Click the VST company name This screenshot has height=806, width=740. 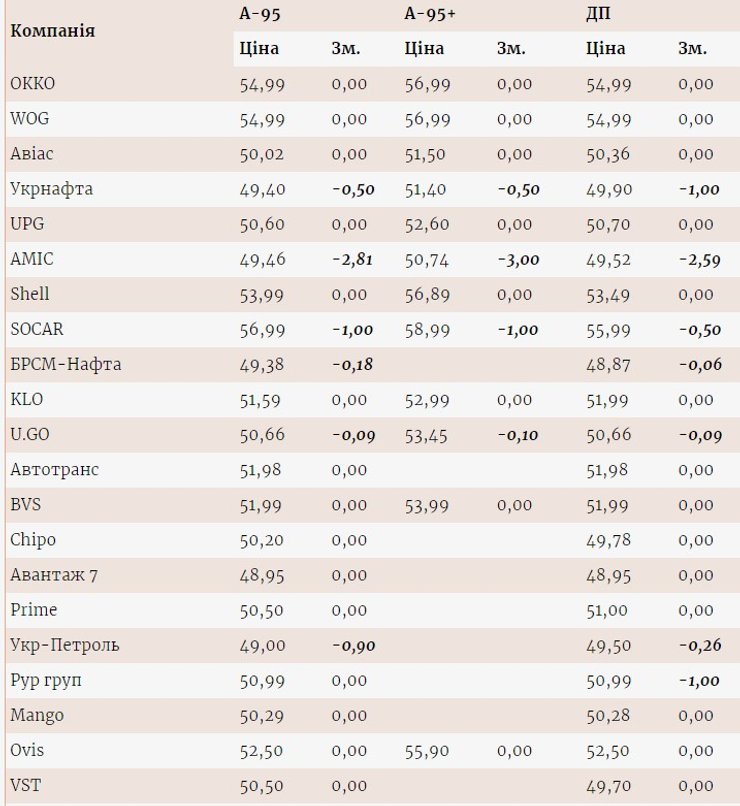(26, 786)
